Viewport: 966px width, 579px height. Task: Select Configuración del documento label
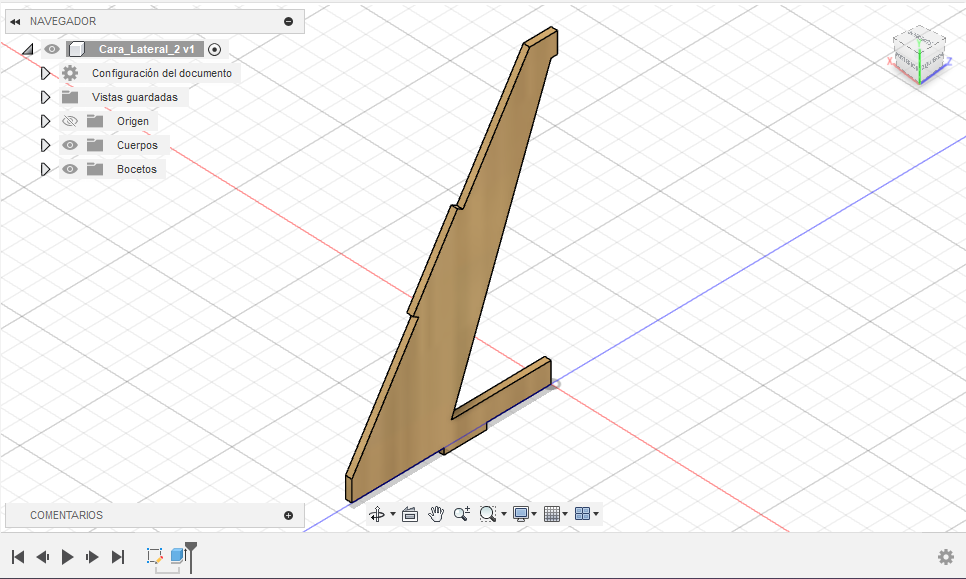162,73
